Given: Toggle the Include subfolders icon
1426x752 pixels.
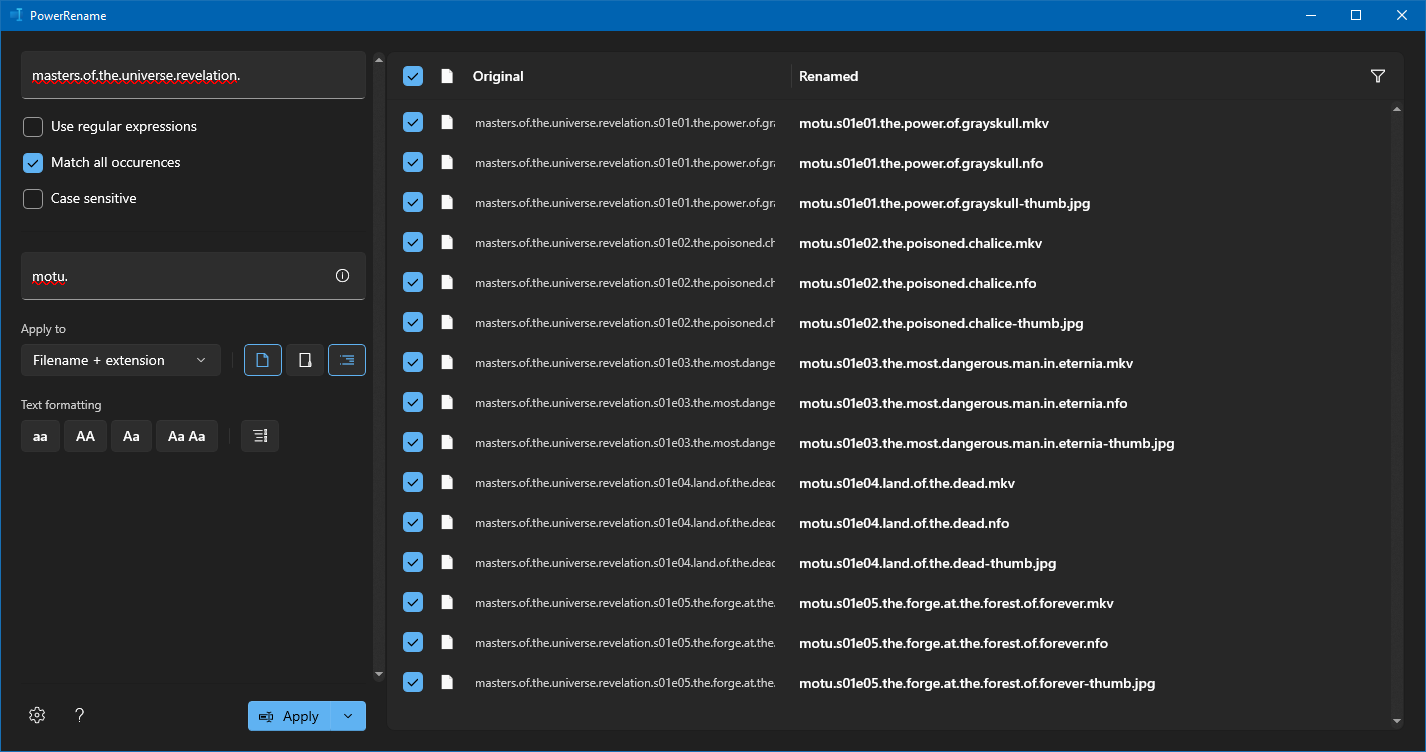Looking at the screenshot, I should click(346, 359).
